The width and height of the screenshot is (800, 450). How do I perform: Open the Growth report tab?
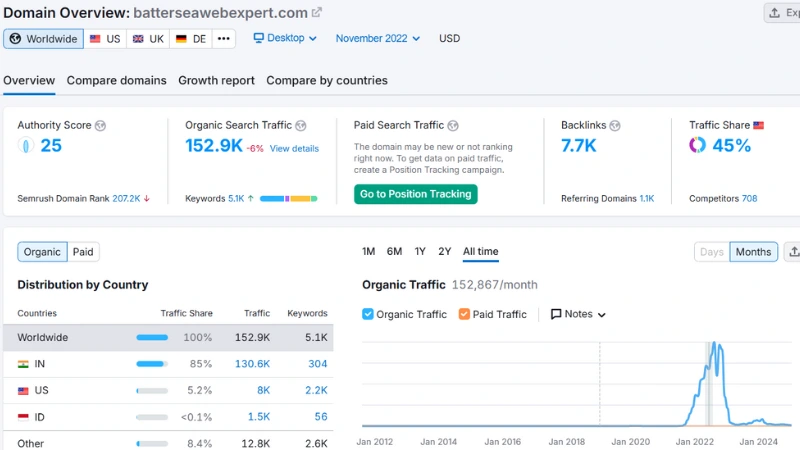point(216,81)
